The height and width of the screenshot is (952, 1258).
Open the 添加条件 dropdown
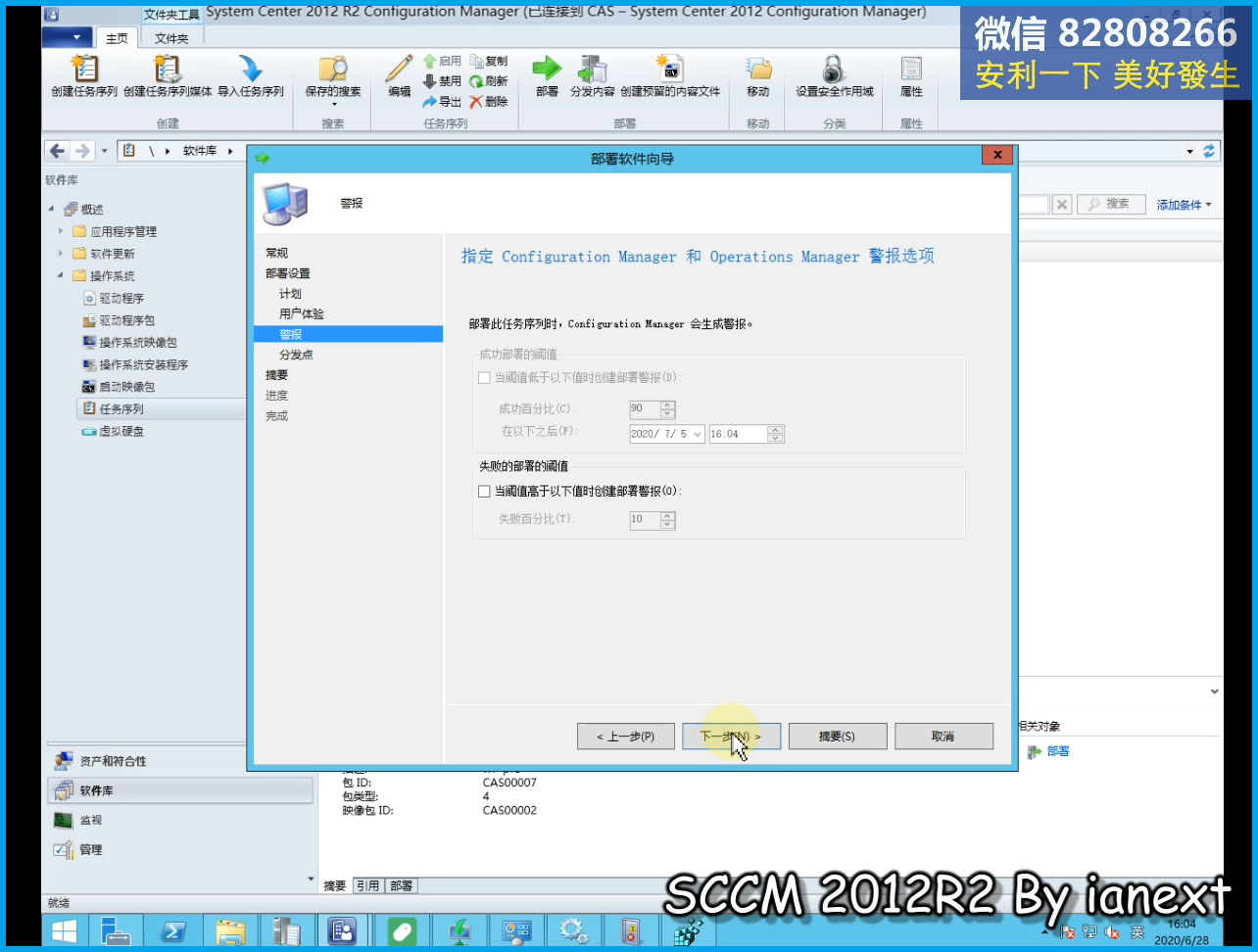click(x=1184, y=205)
